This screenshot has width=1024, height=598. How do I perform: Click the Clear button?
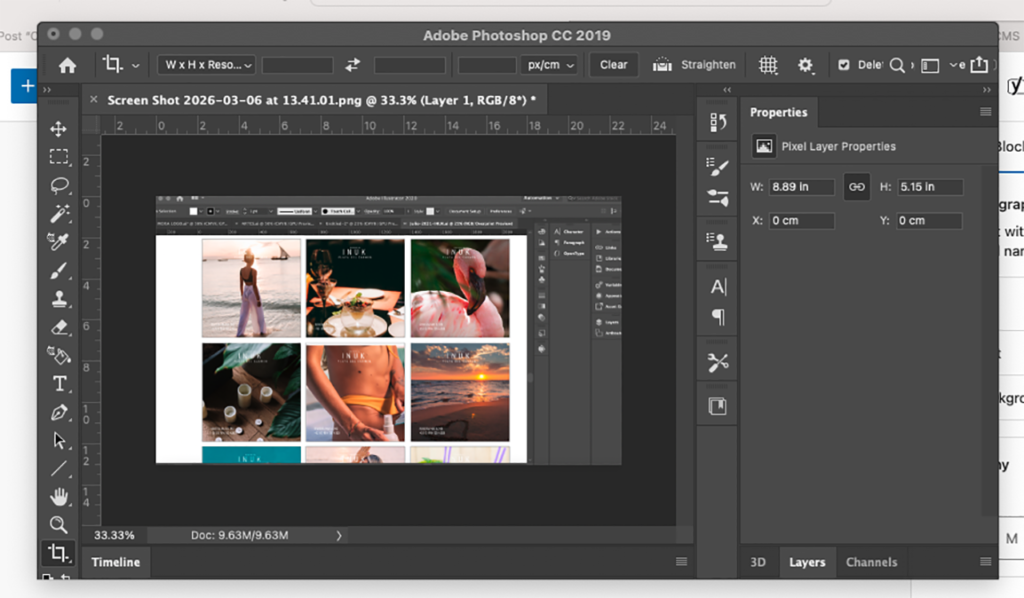click(x=614, y=65)
